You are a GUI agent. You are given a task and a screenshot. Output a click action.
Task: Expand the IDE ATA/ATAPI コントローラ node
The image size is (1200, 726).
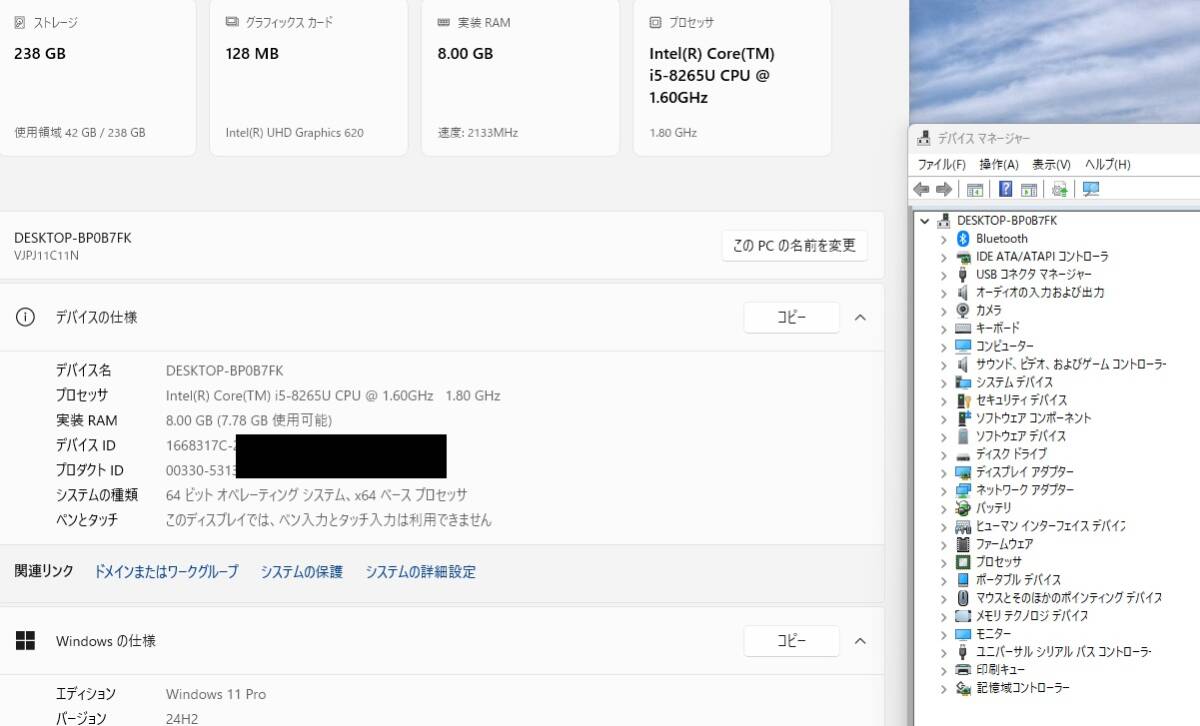943,256
